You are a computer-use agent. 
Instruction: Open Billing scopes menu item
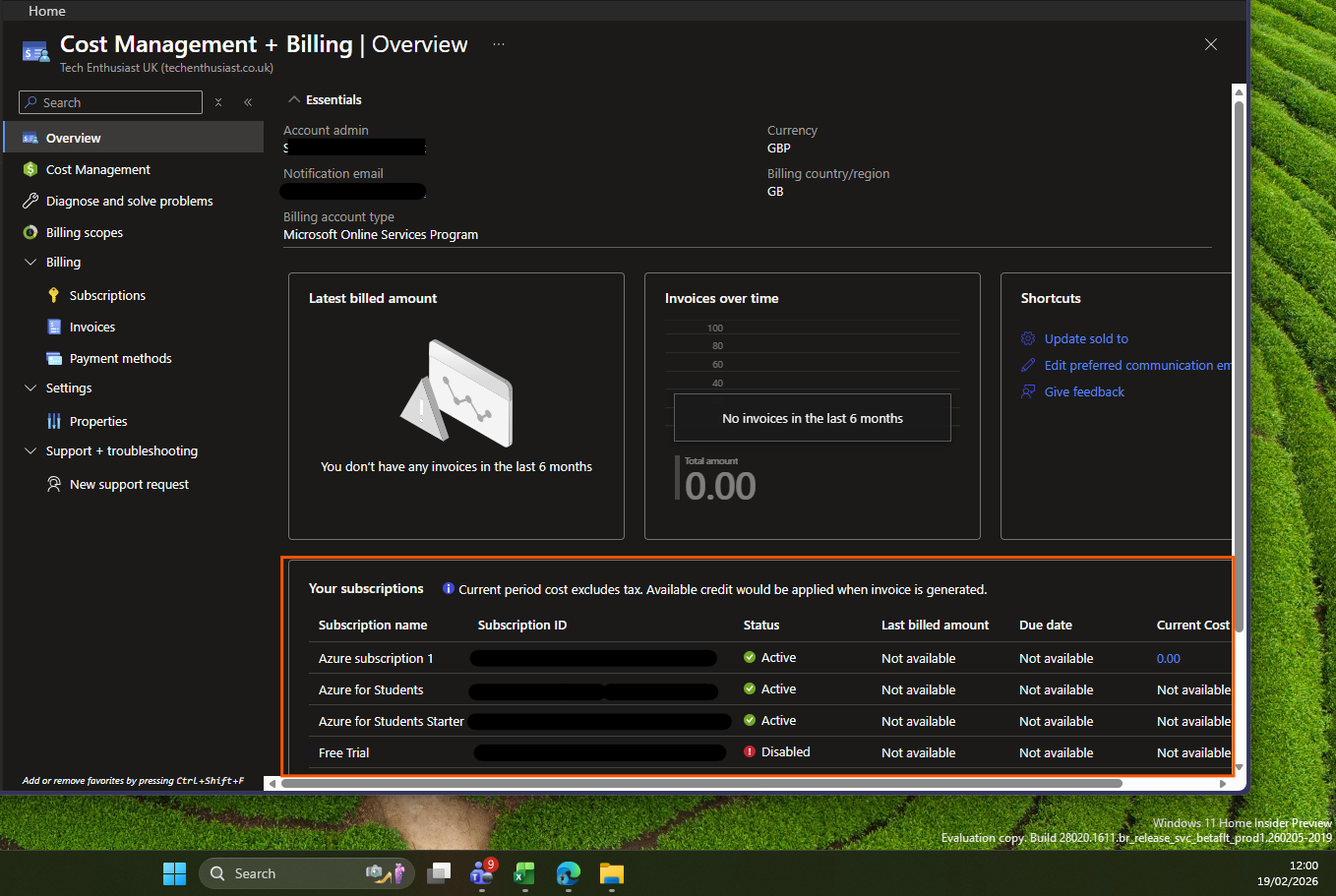[x=84, y=232]
